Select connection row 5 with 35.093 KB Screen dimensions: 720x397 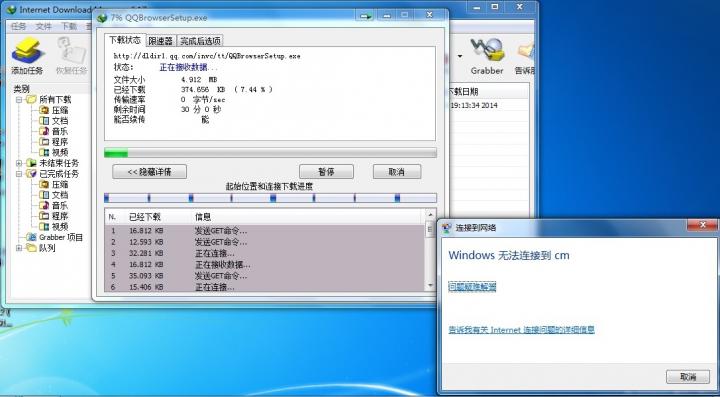[x=265, y=276]
